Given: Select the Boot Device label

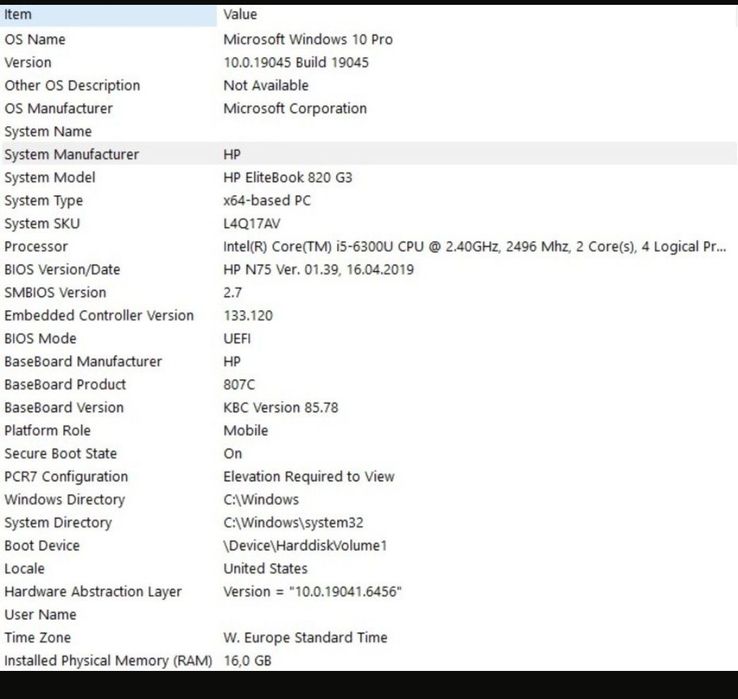Looking at the screenshot, I should pos(42,546).
